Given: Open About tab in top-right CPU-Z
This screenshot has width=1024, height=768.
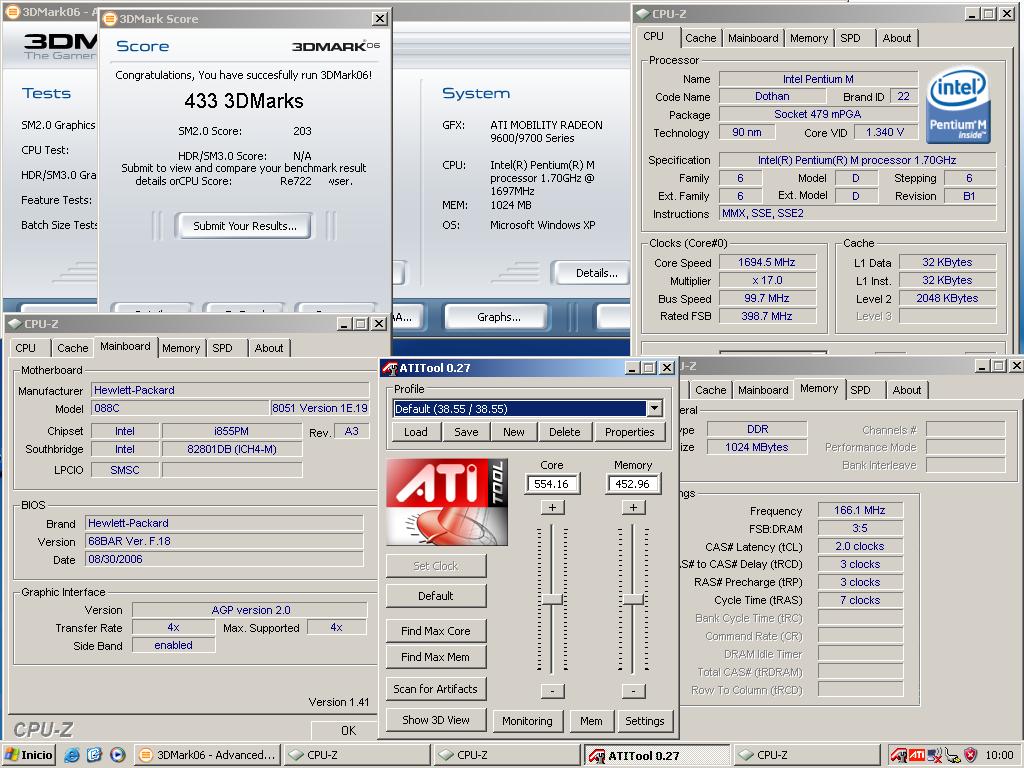Looking at the screenshot, I should click(x=897, y=38).
